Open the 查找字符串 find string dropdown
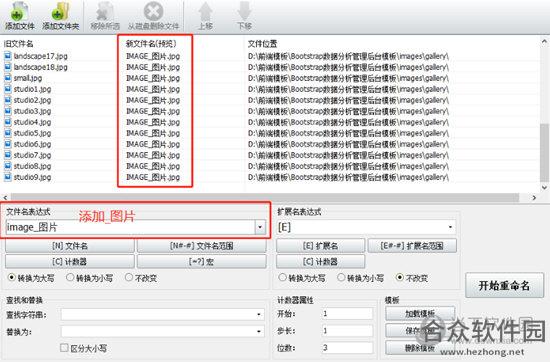Image resolution: width=550 pixels, height=362 pixels. pyautogui.click(x=259, y=314)
